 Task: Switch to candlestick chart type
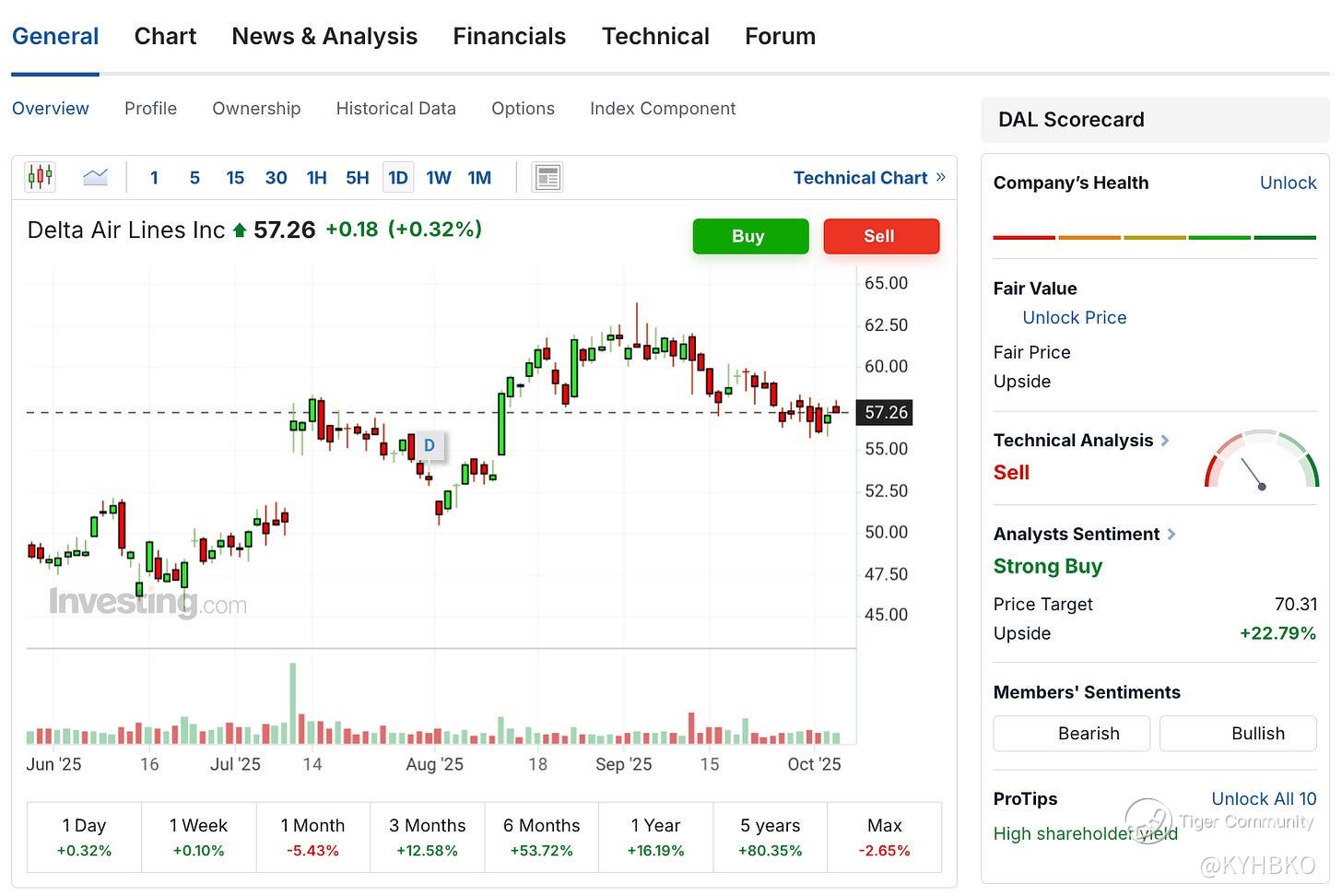[40, 177]
